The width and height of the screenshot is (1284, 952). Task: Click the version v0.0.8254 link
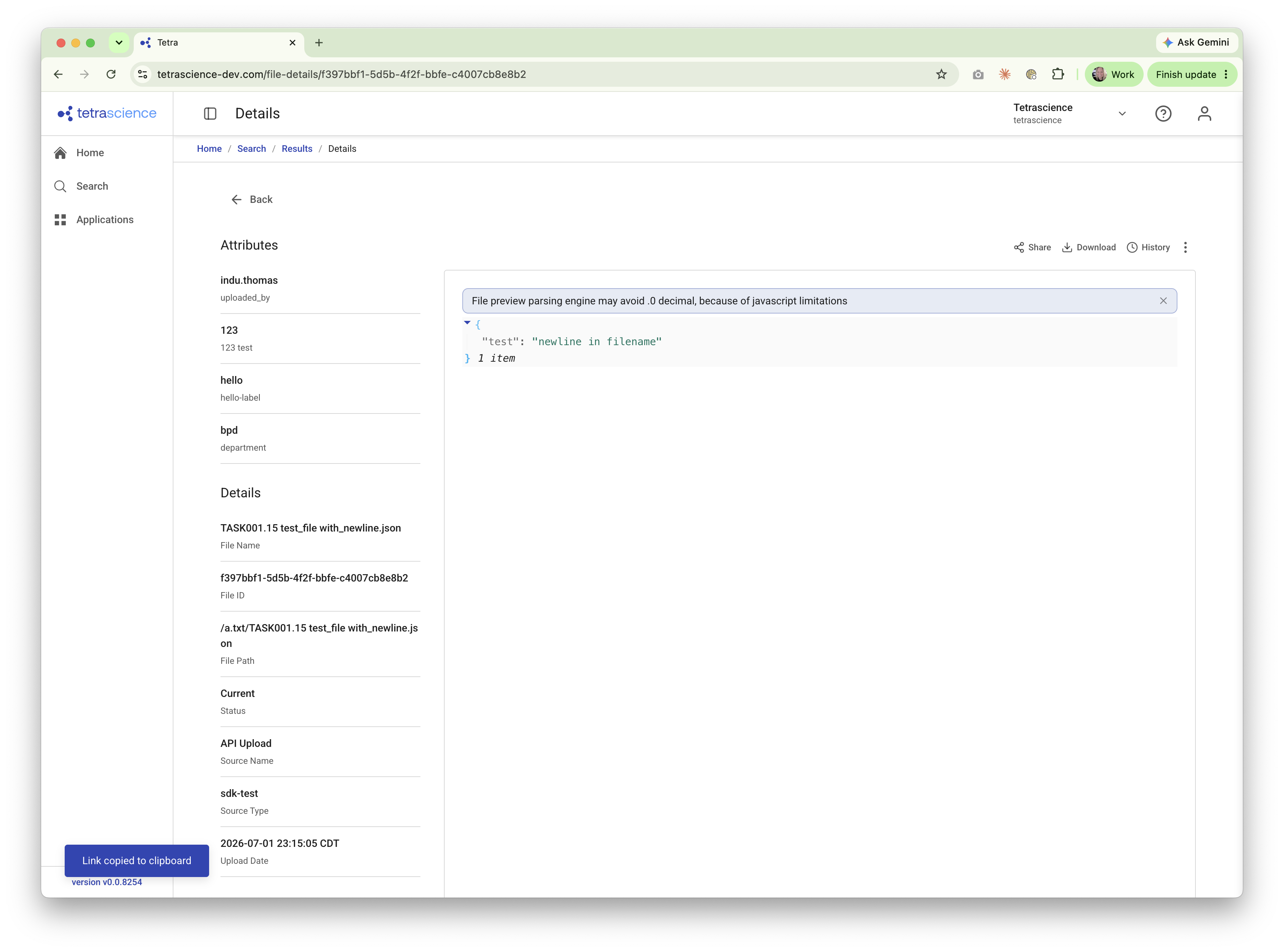107,882
